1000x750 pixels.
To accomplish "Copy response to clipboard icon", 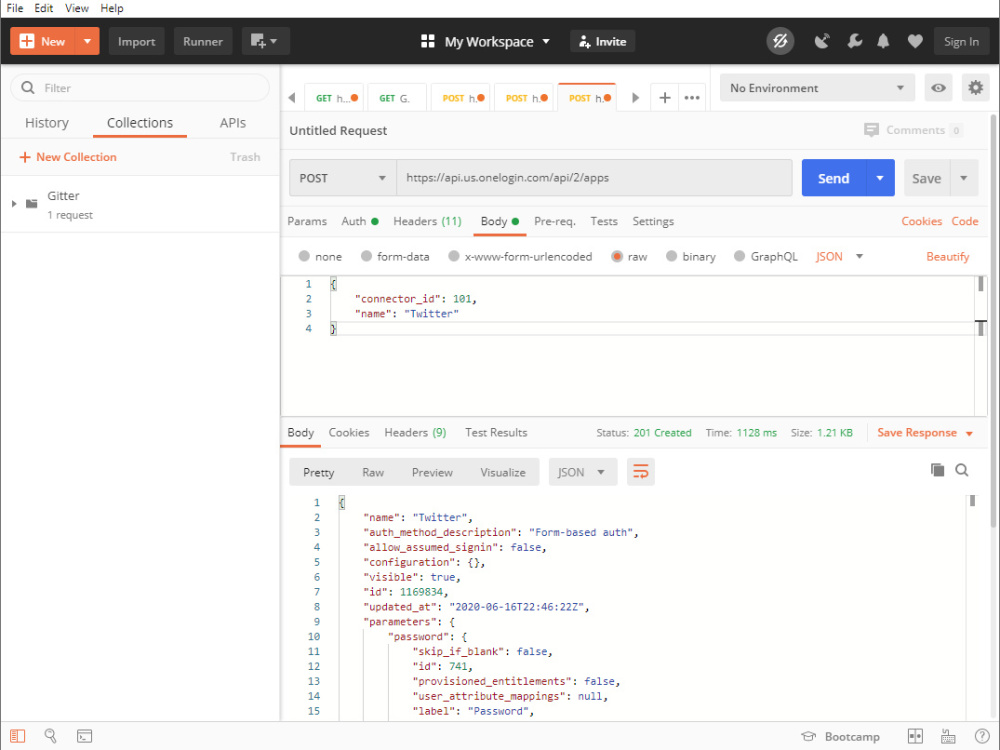I will point(937,470).
